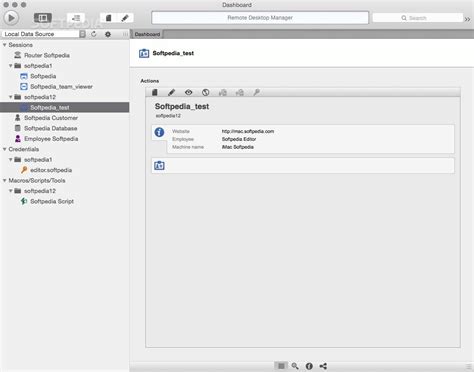474x372 pixels.
Task: Collapse the Macros/Scripts/Tools group
Action: coord(5,180)
